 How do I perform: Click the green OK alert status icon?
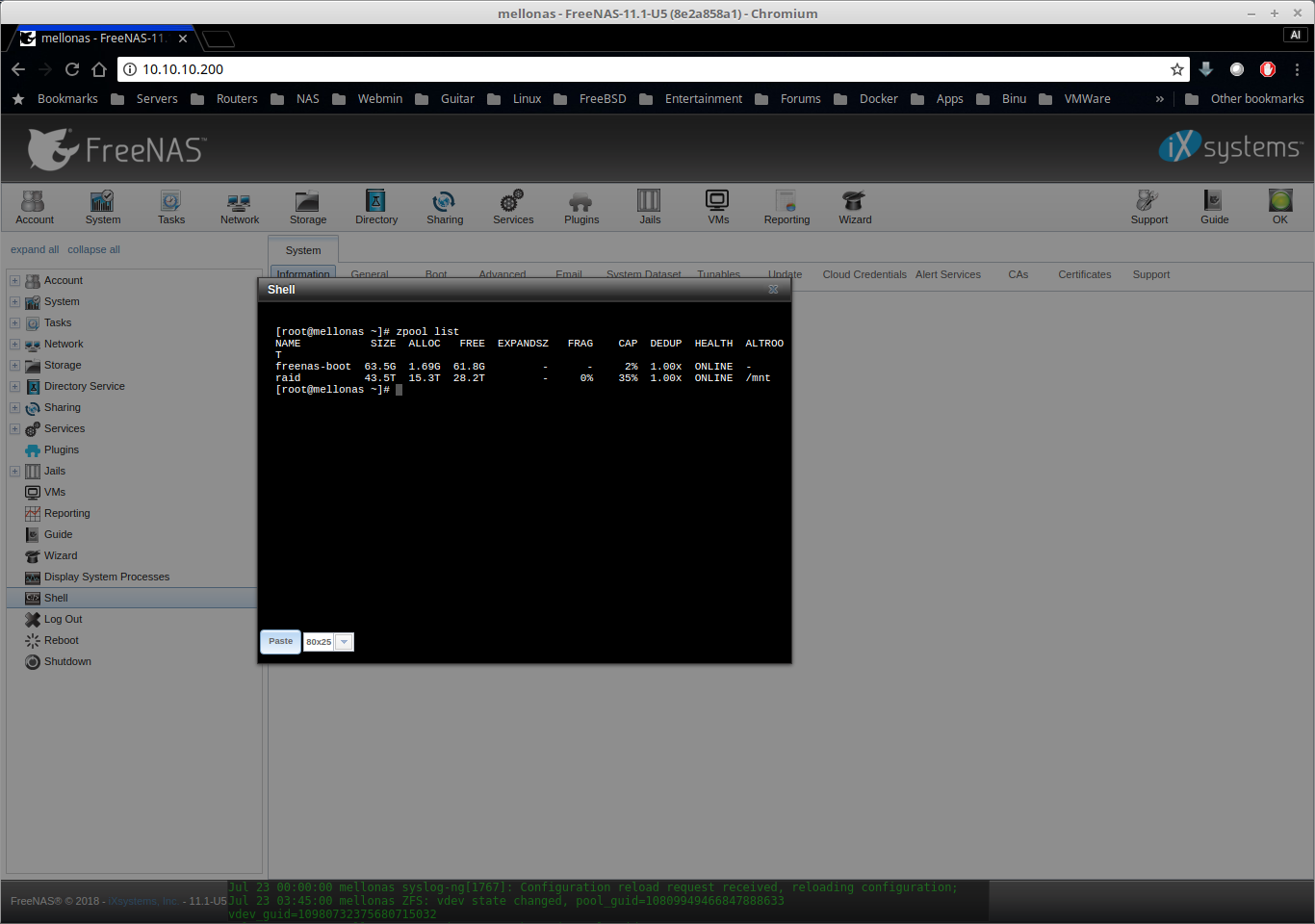click(x=1279, y=207)
